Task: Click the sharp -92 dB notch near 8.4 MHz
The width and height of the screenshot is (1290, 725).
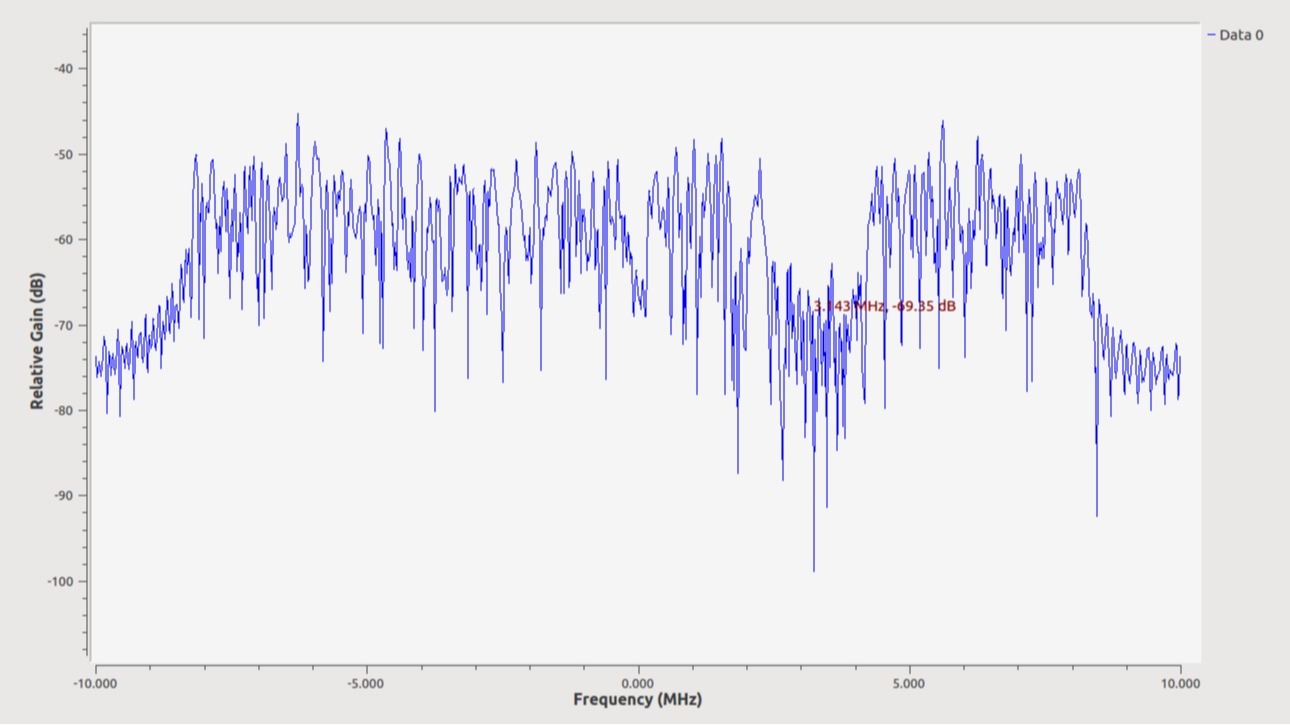Action: tap(1096, 514)
